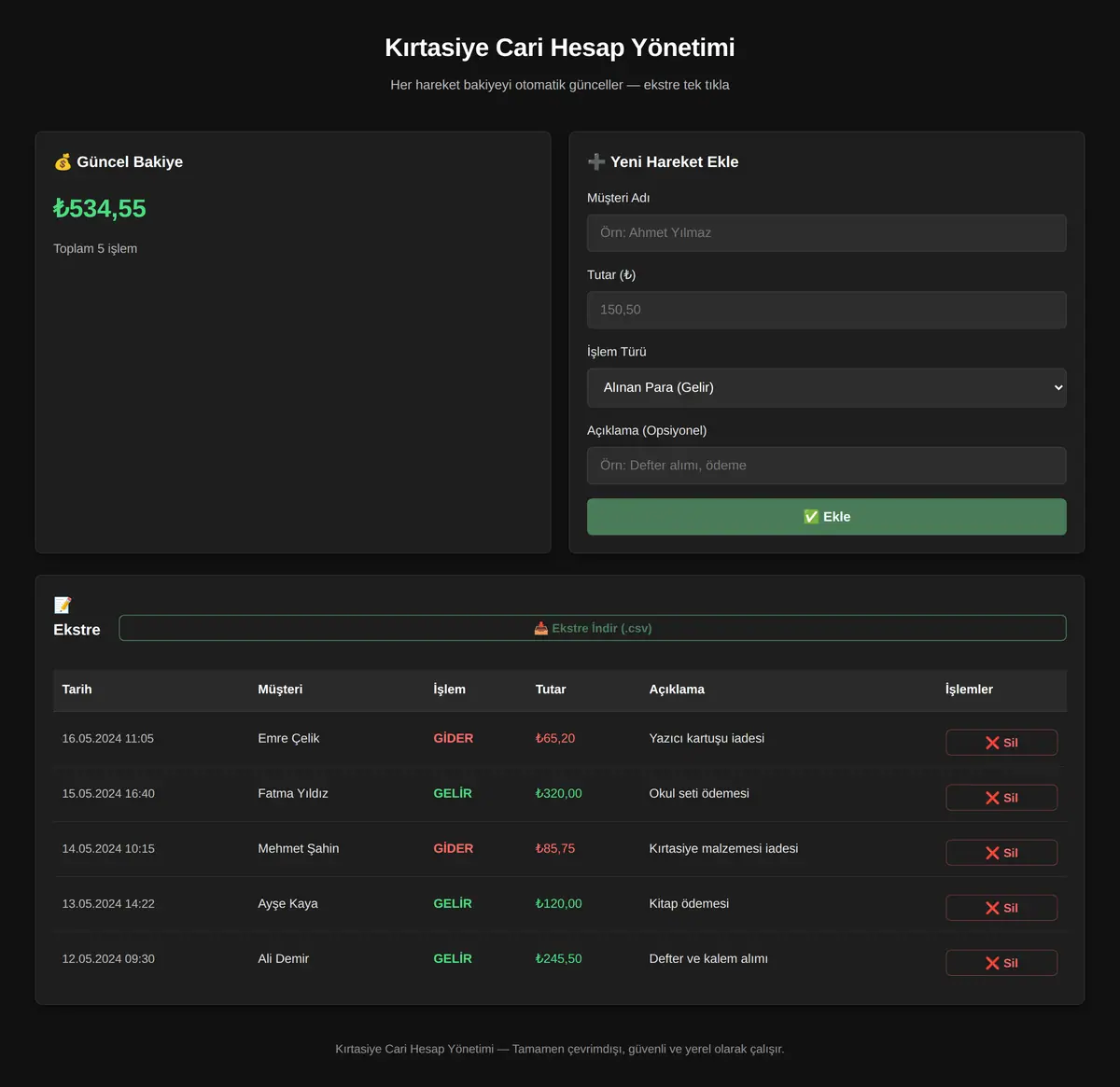Click the customer name Emre Çelik
This screenshot has height=1087, width=1120.
point(288,739)
